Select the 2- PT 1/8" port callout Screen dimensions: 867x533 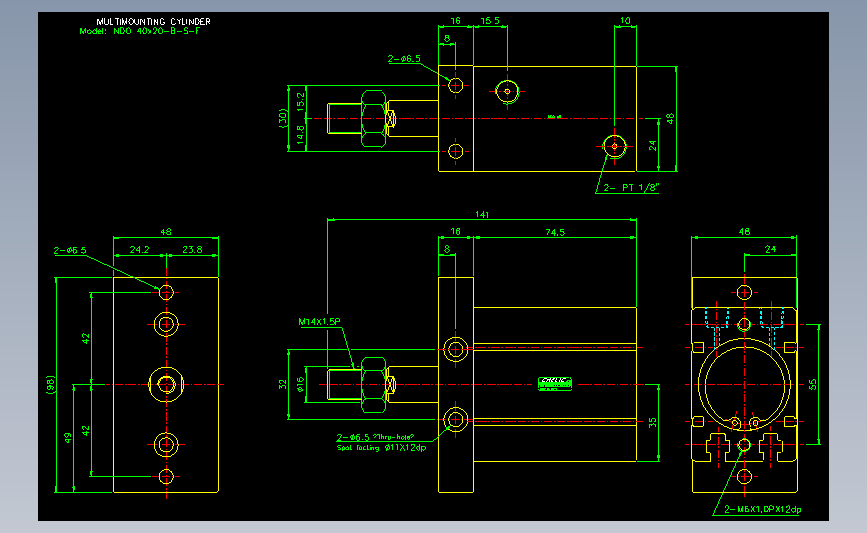pos(631,187)
